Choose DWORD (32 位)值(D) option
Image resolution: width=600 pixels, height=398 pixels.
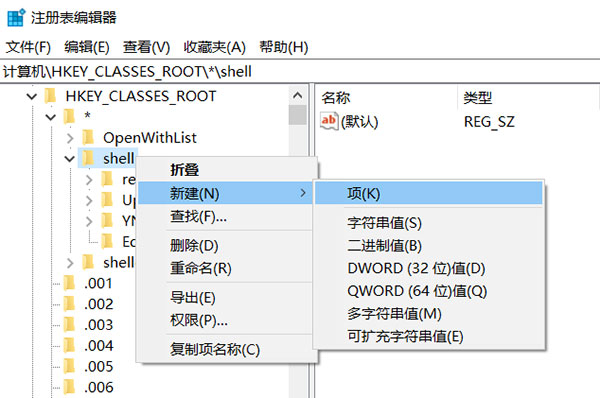[416, 268]
